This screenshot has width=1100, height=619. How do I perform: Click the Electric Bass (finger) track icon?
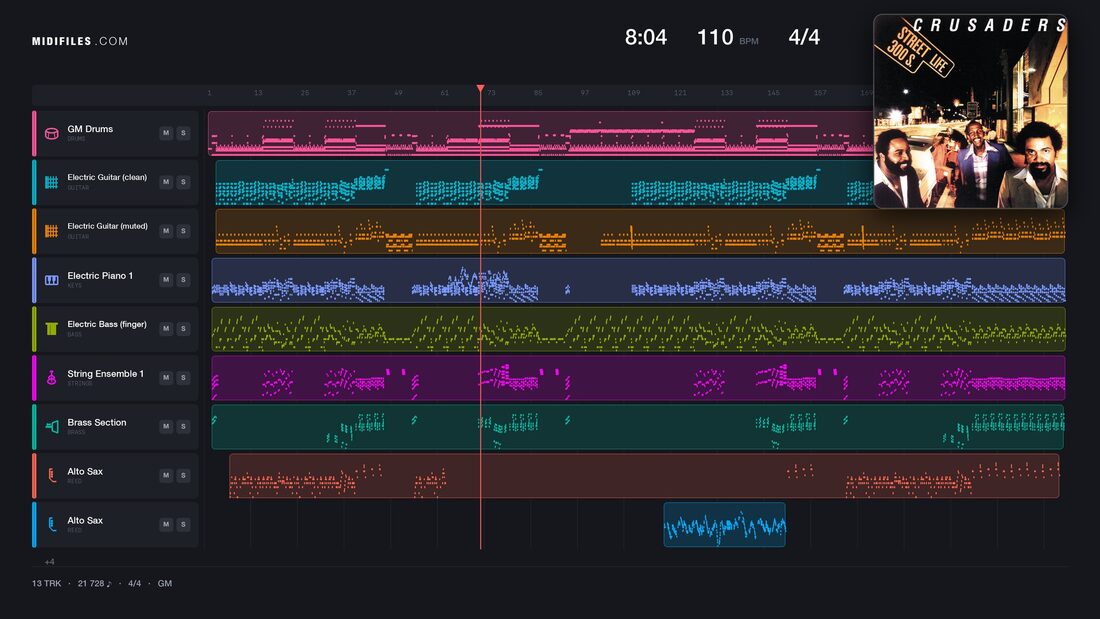click(x=51, y=328)
